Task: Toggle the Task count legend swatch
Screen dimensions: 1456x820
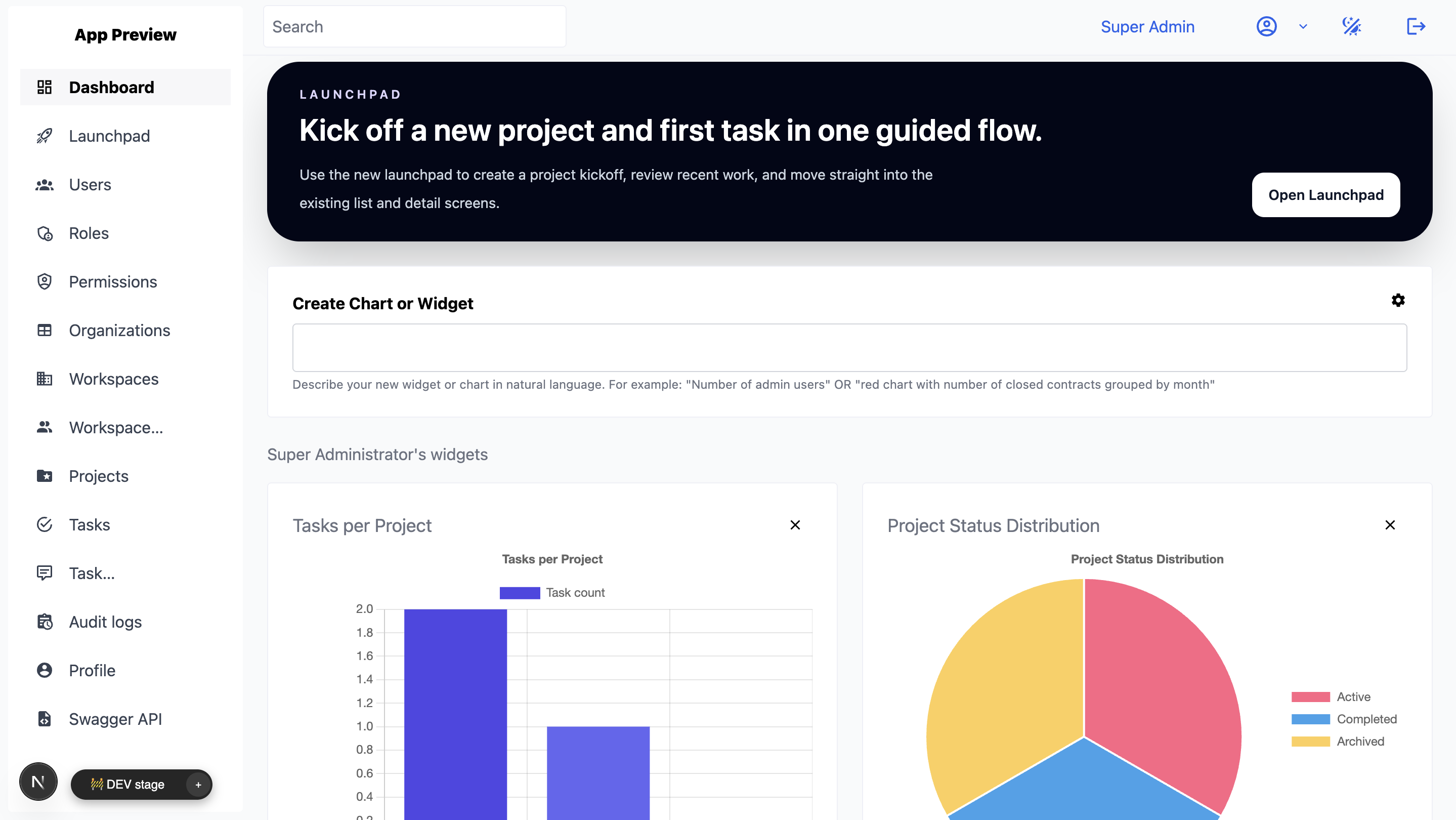Action: coord(520,593)
